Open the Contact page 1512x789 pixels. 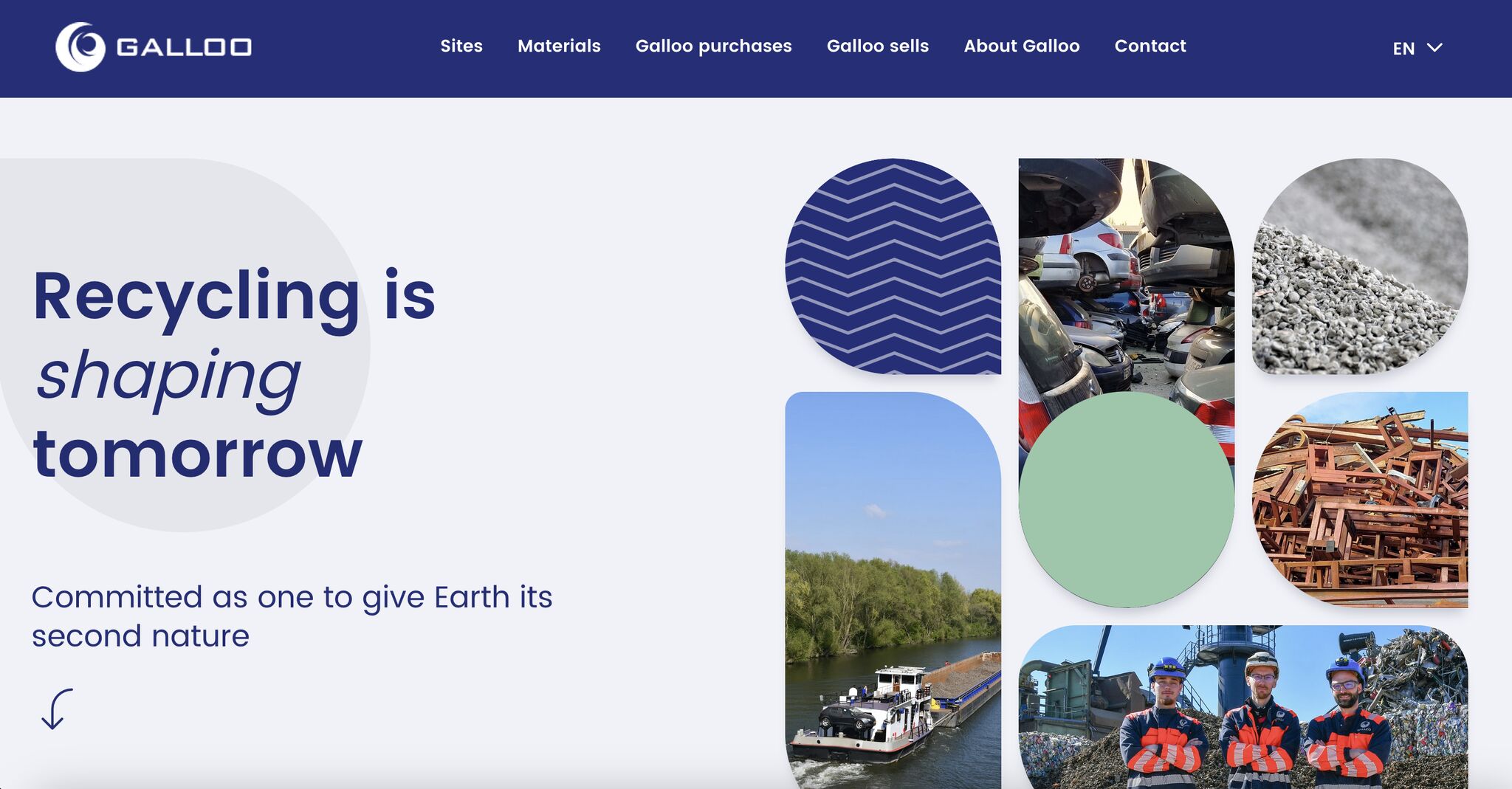point(1150,46)
